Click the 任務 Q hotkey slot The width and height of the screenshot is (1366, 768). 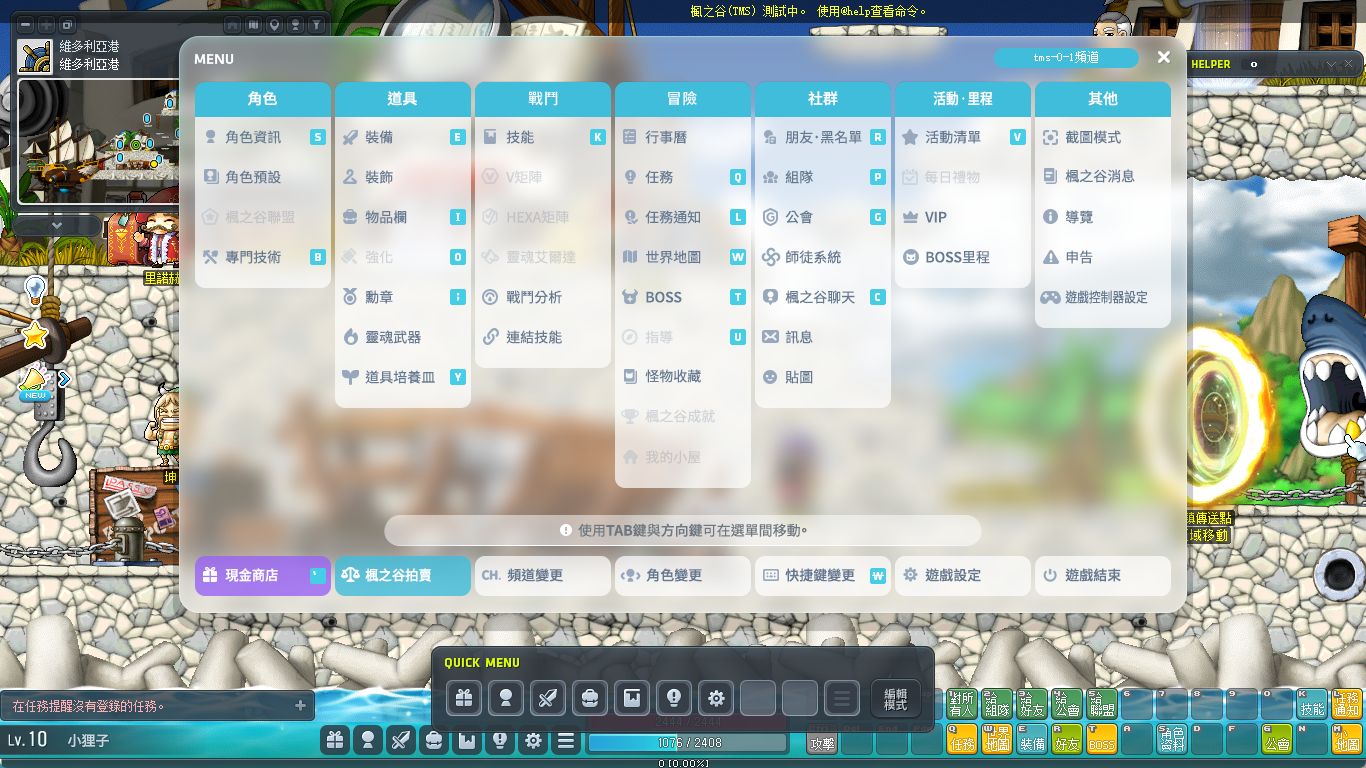point(963,740)
